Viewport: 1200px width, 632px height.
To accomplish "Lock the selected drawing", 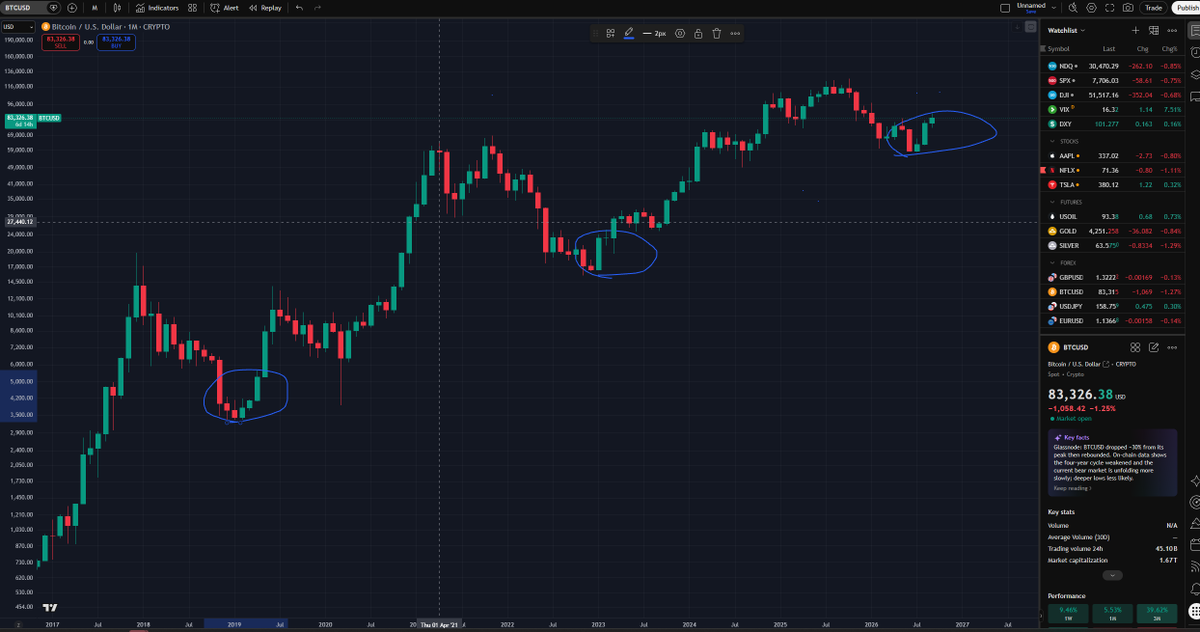I will tap(698, 33).
